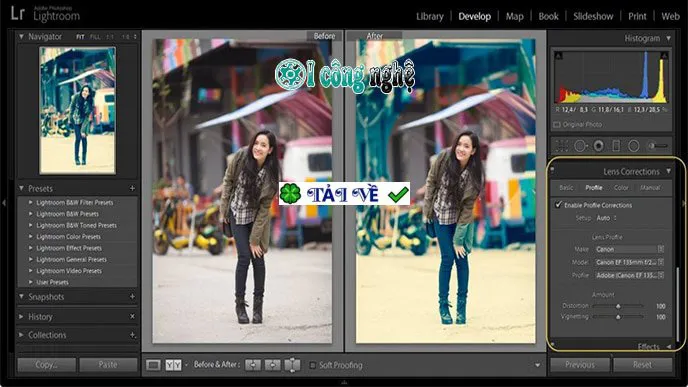The image size is (688, 387).
Task: Select the Graduated Filter tool
Action: [616, 145]
